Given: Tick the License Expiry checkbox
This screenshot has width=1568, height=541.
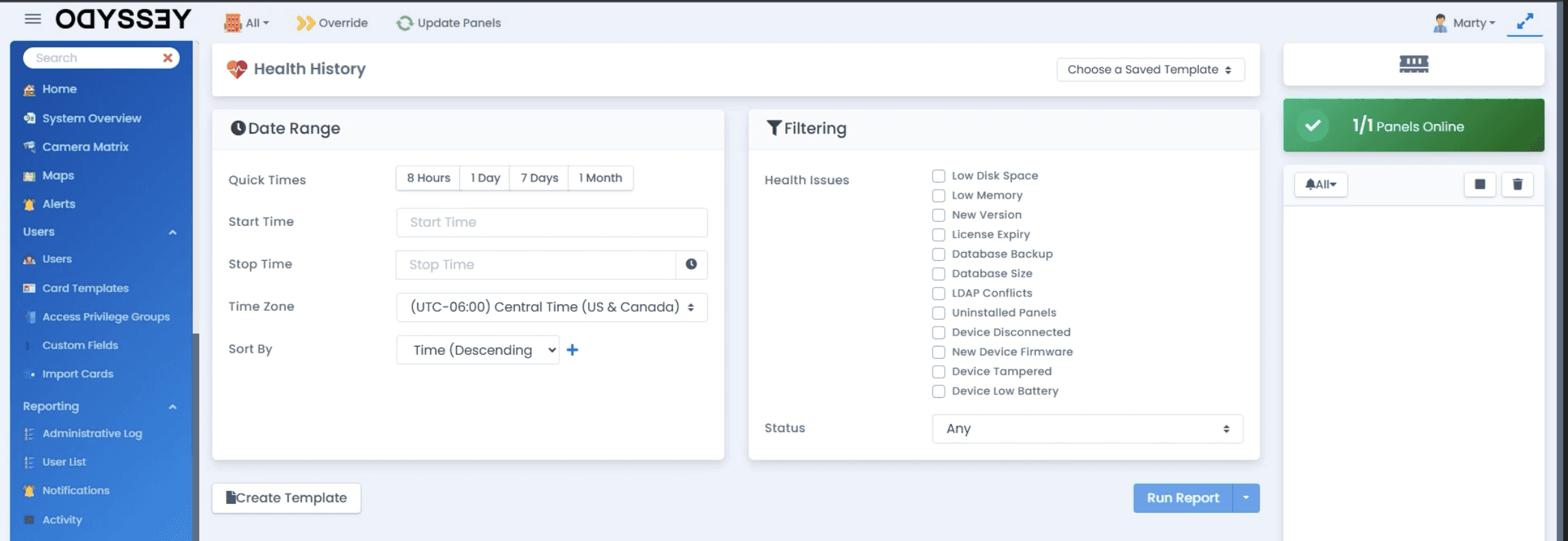Looking at the screenshot, I should [x=939, y=235].
